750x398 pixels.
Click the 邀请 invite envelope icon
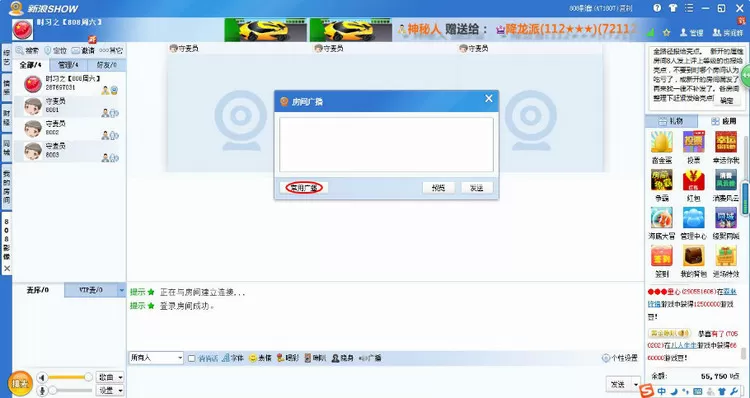(83, 50)
